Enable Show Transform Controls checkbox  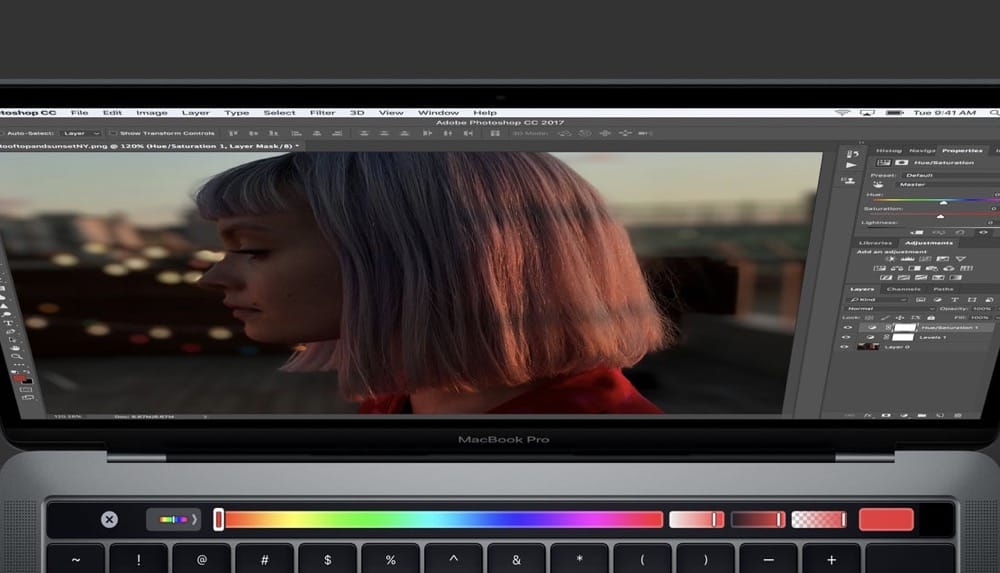click(113, 133)
